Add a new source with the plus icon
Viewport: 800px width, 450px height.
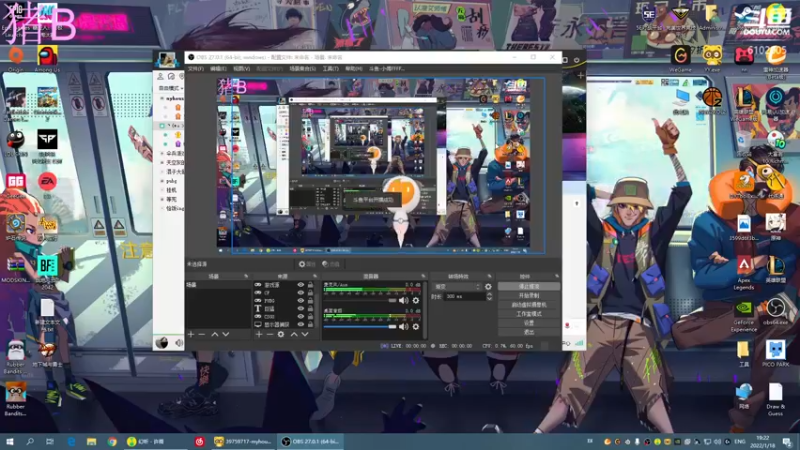click(259, 334)
